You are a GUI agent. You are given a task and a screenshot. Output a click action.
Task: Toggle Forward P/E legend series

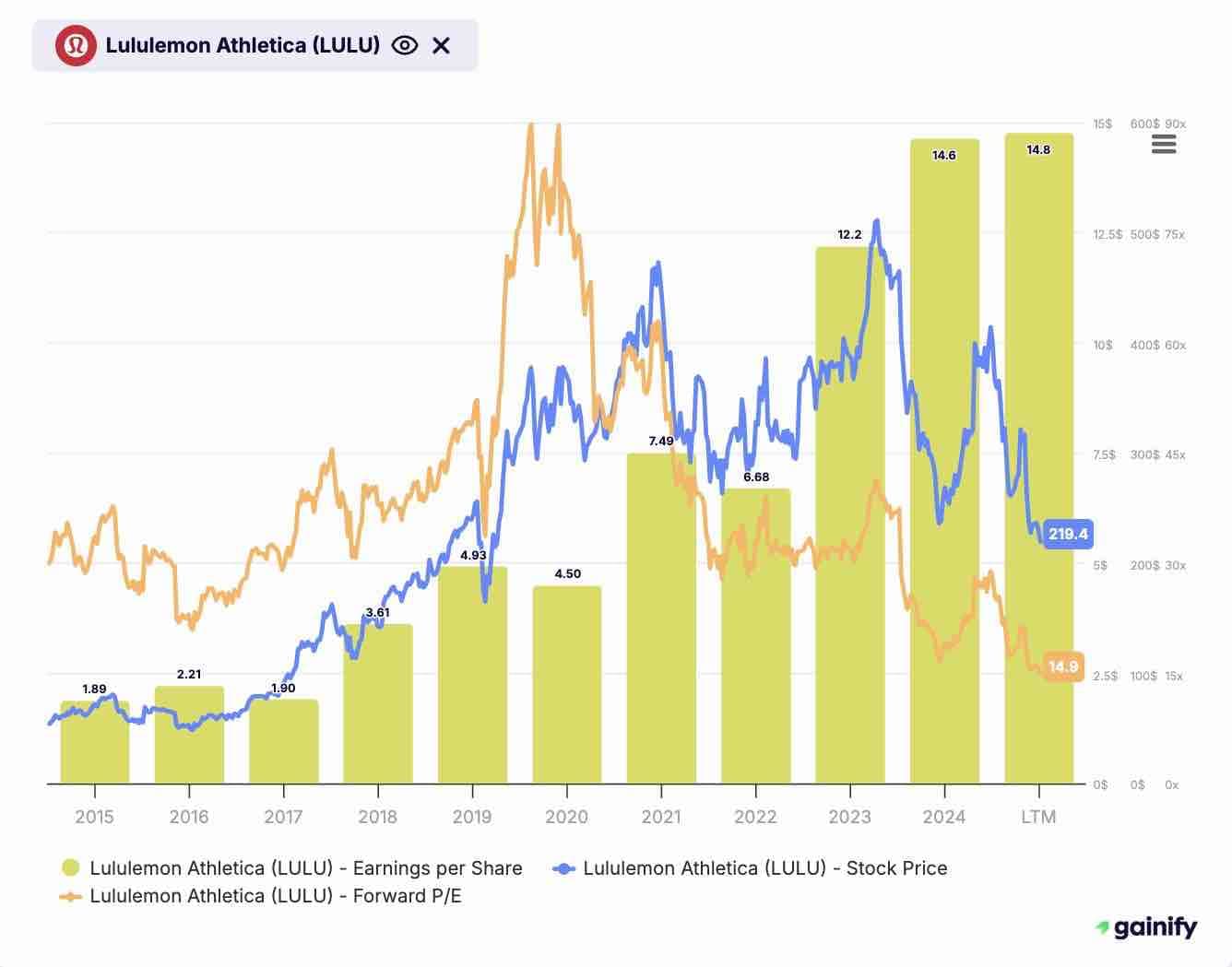[x=261, y=895]
